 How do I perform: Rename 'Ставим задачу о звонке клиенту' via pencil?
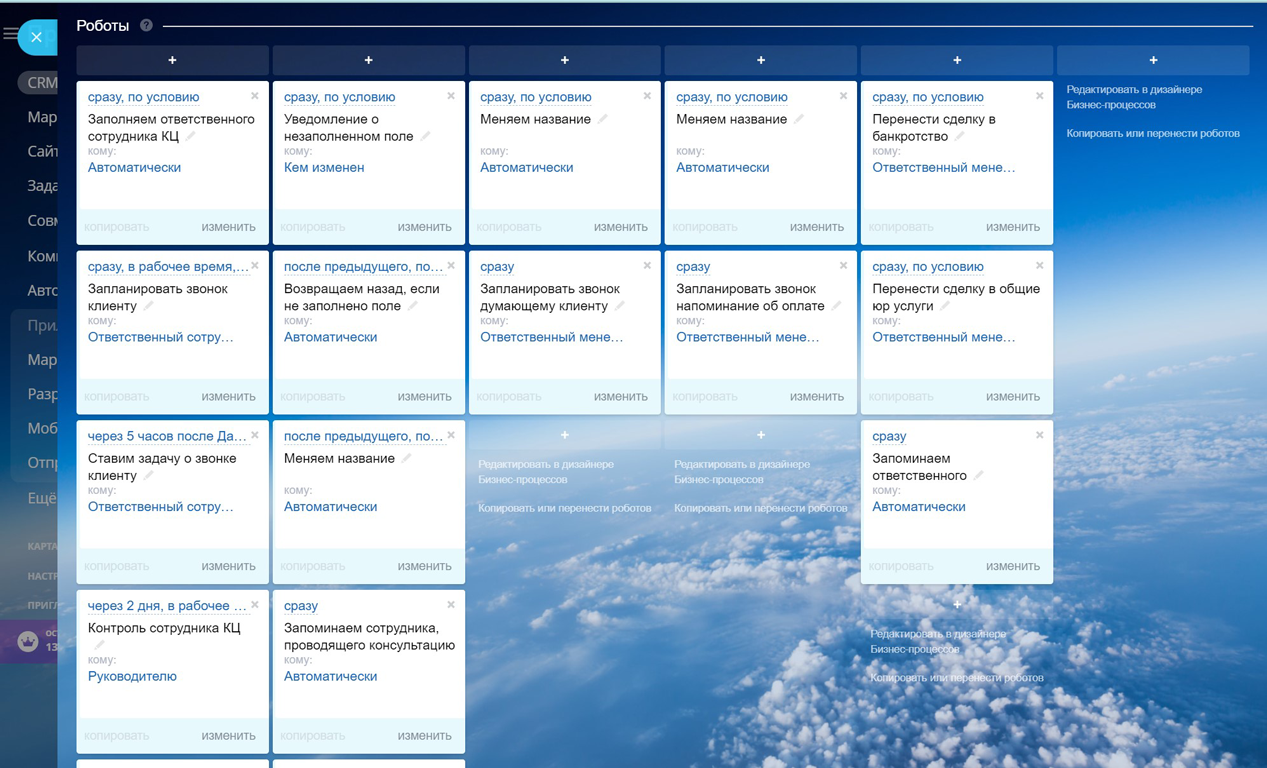(x=149, y=476)
